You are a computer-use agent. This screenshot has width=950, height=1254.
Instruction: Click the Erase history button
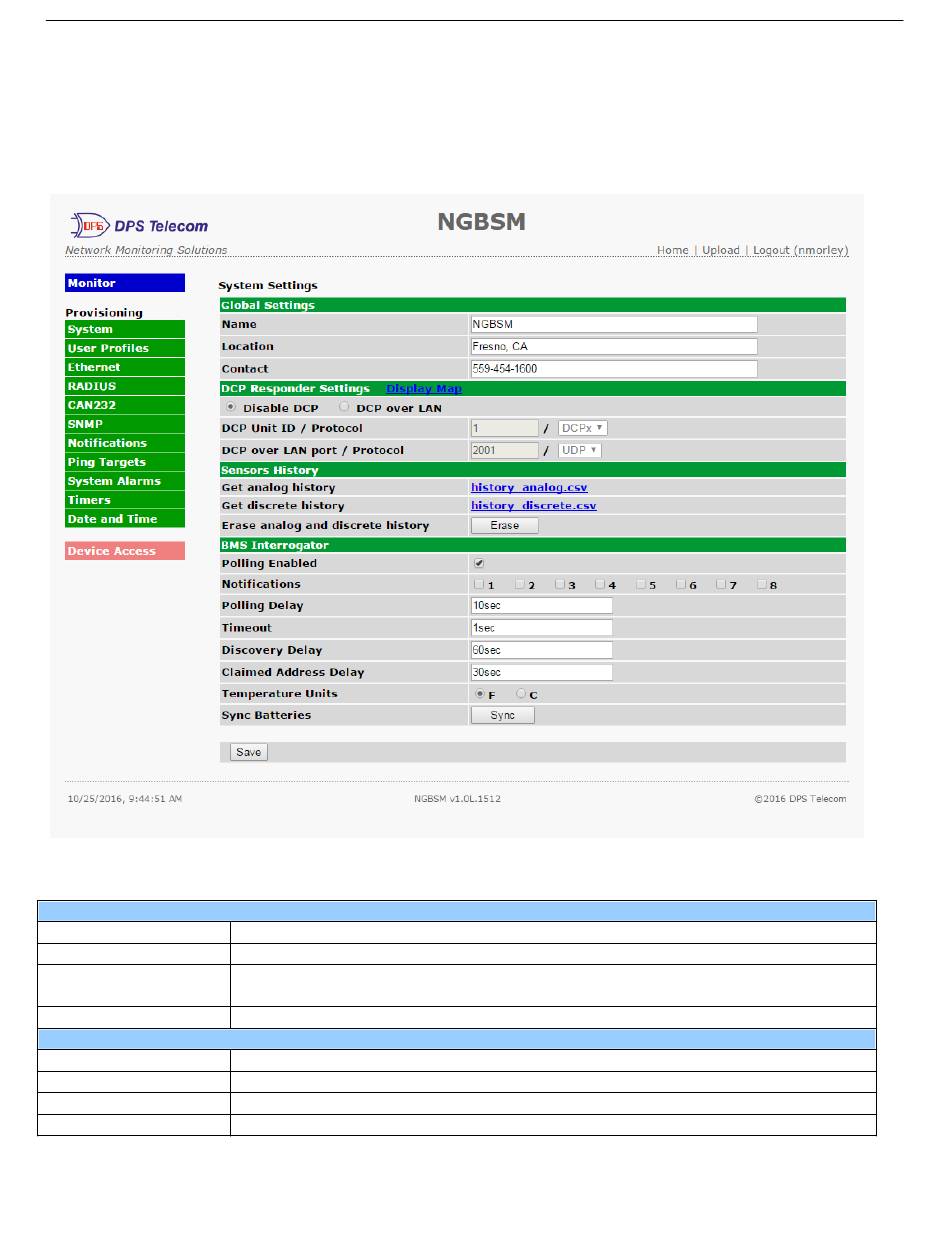504,525
